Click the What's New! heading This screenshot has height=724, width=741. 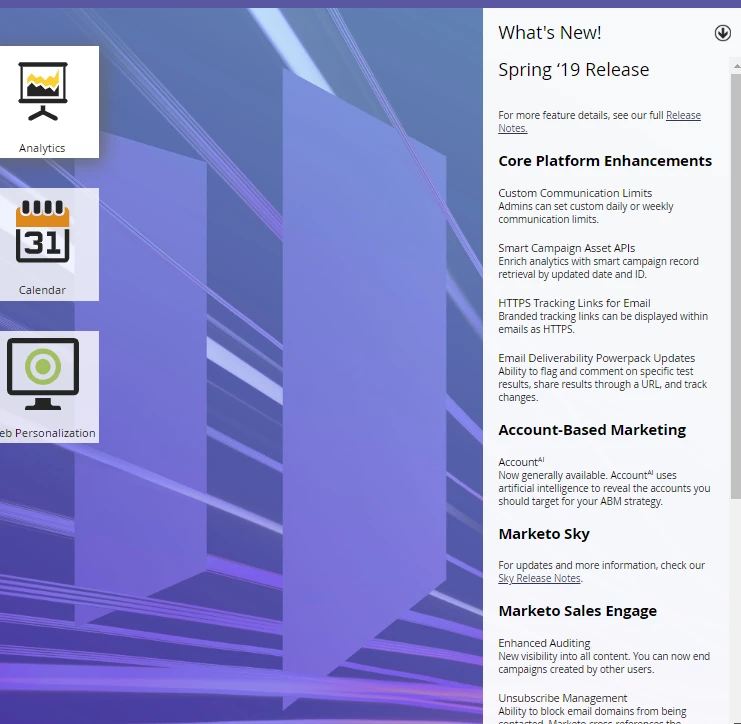[x=550, y=33]
